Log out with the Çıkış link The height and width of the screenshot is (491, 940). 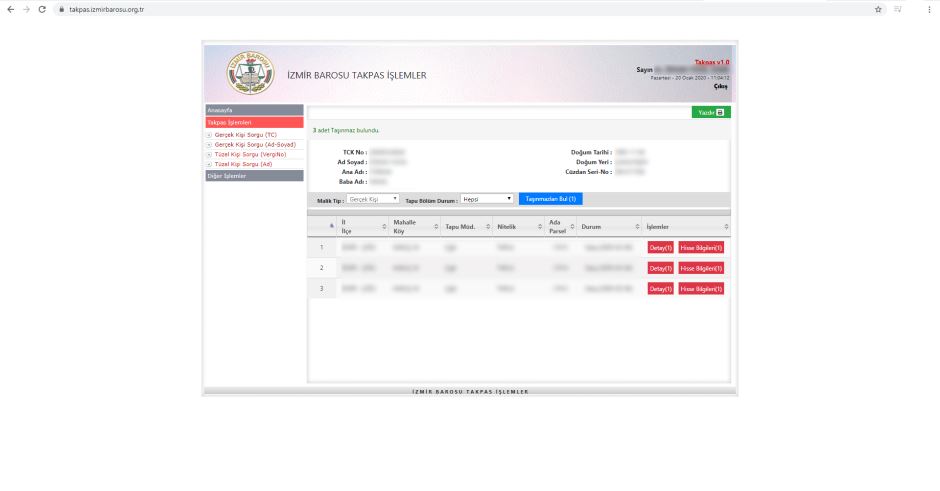tap(721, 86)
